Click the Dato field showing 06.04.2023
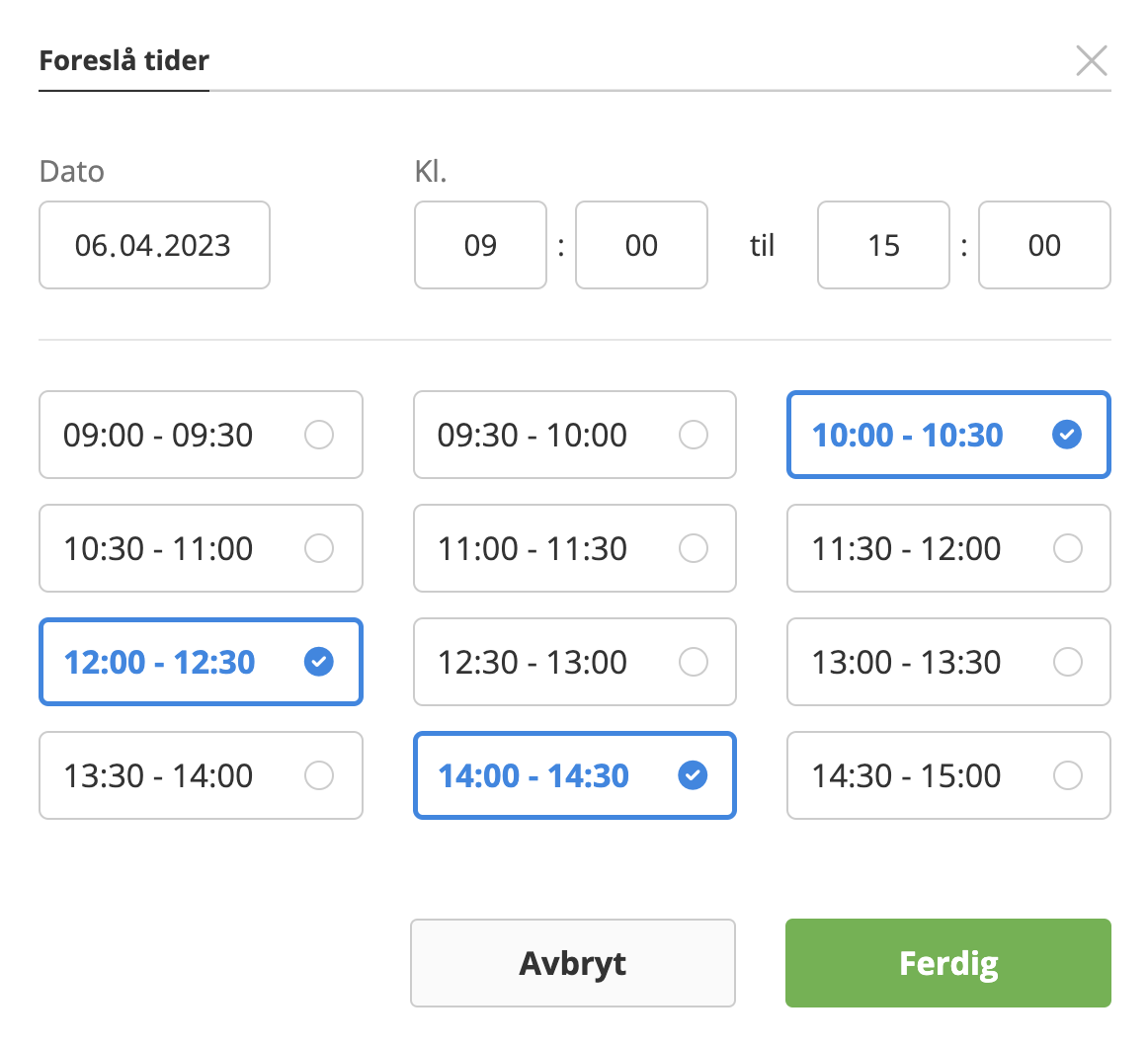This screenshot has width=1148, height=1047. (154, 245)
